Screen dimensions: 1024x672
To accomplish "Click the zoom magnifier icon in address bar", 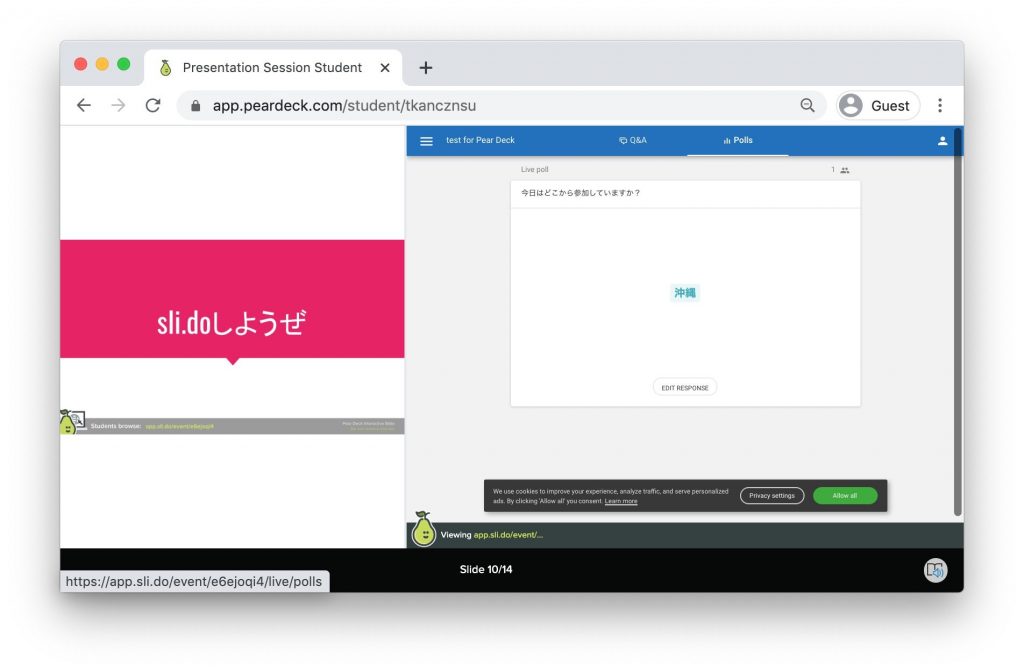I will tap(807, 105).
